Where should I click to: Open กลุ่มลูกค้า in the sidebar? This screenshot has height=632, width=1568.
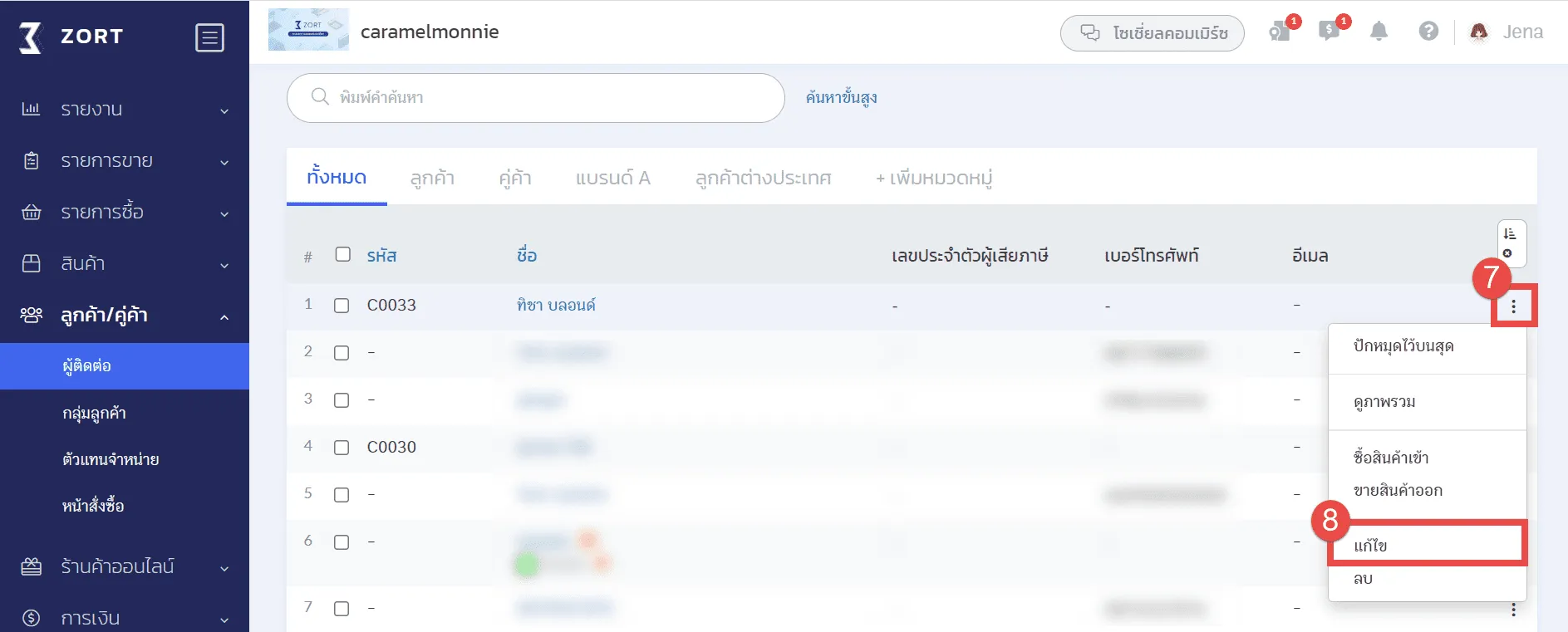tap(94, 413)
